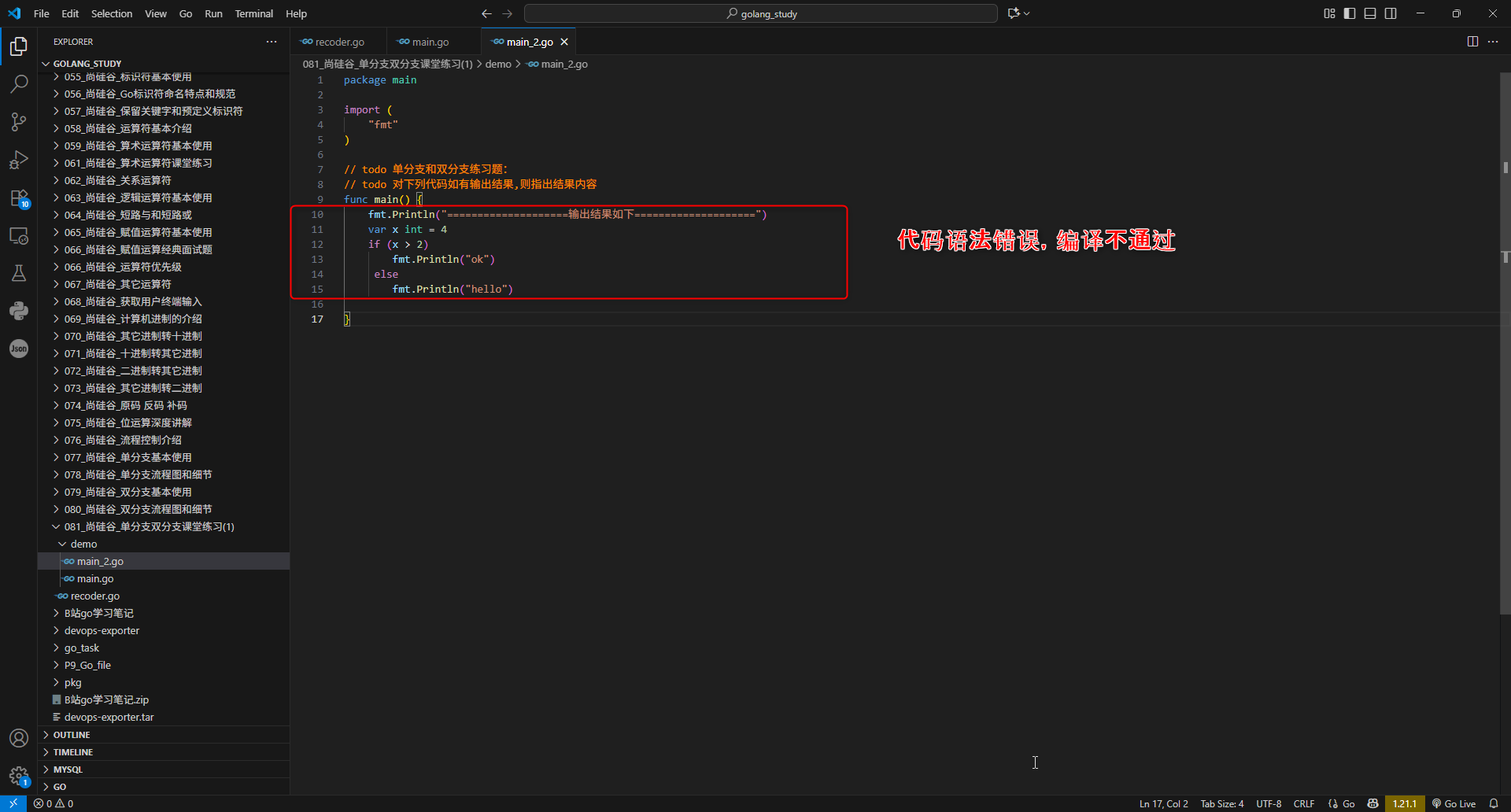The height and width of the screenshot is (812, 1511).
Task: Change the UTF-8 file encoding
Action: (x=1269, y=803)
